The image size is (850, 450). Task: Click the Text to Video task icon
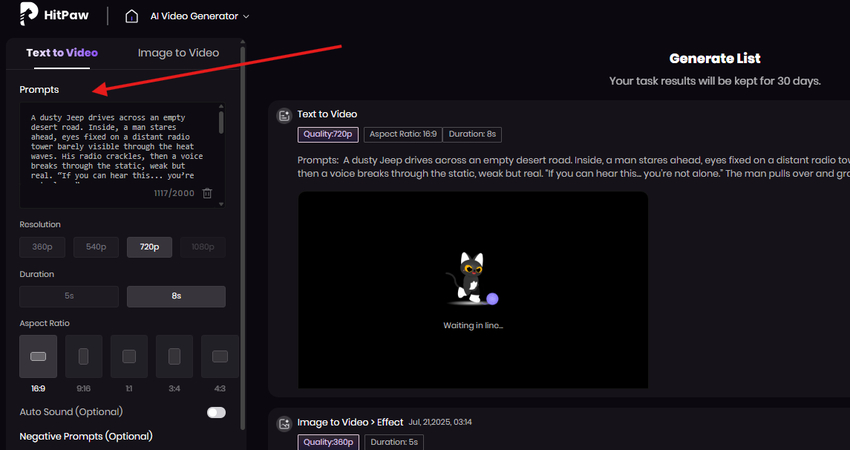coord(284,115)
